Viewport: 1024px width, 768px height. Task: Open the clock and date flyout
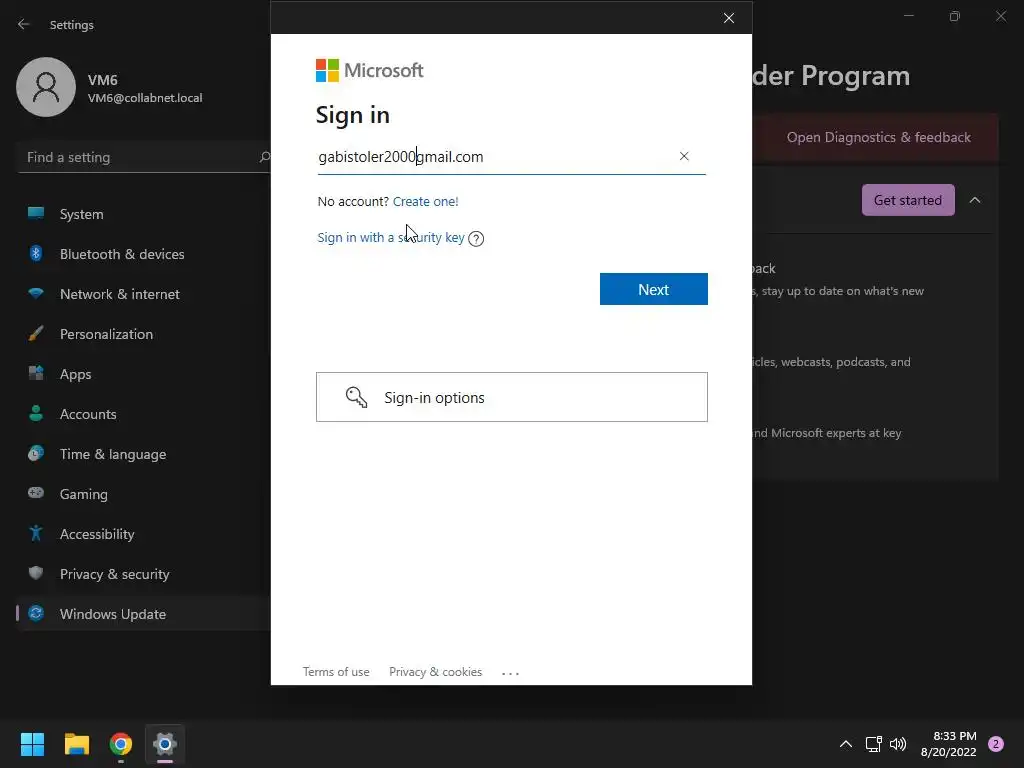949,744
